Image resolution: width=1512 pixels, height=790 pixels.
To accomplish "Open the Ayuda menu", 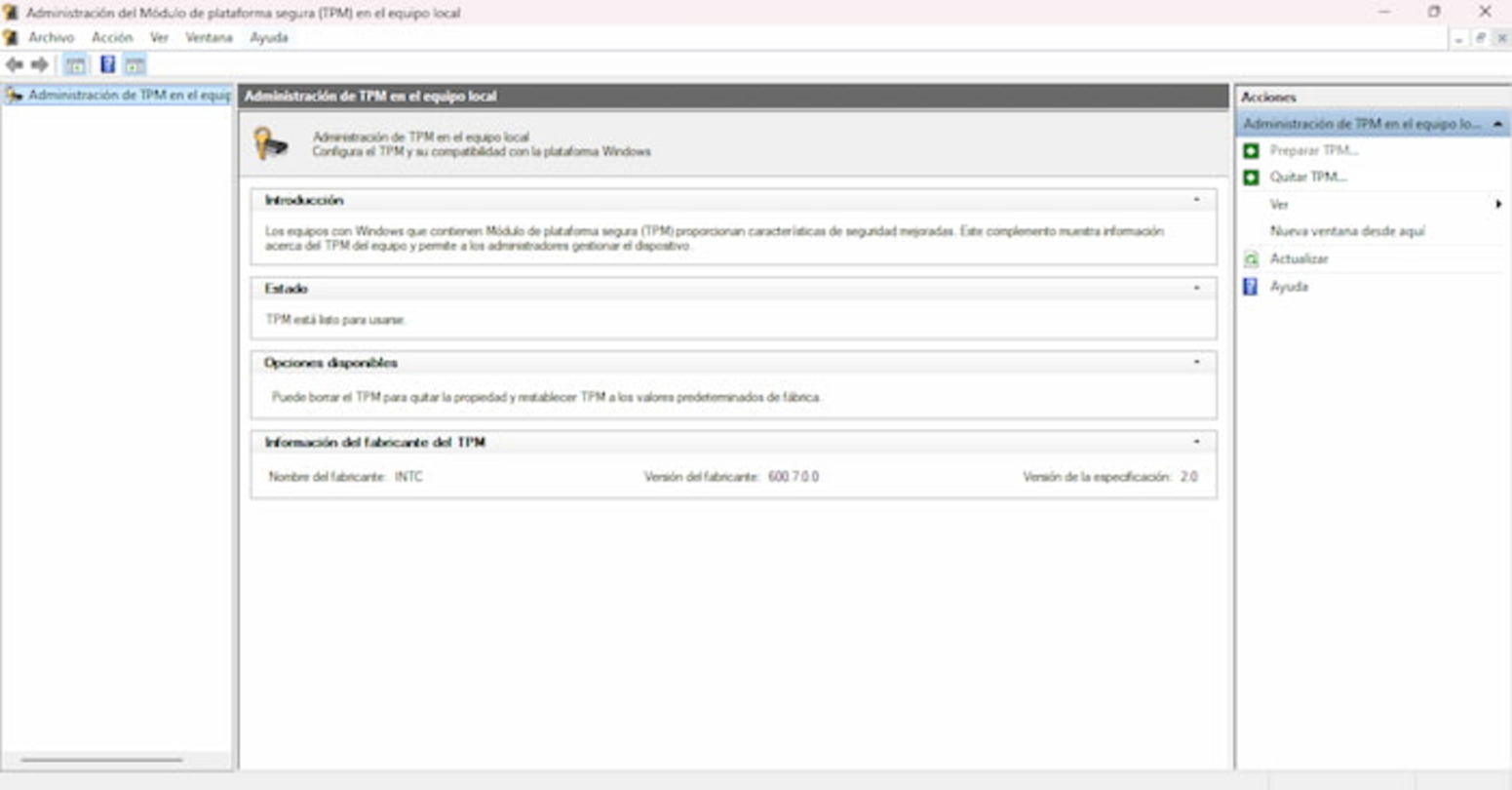I will coord(269,37).
